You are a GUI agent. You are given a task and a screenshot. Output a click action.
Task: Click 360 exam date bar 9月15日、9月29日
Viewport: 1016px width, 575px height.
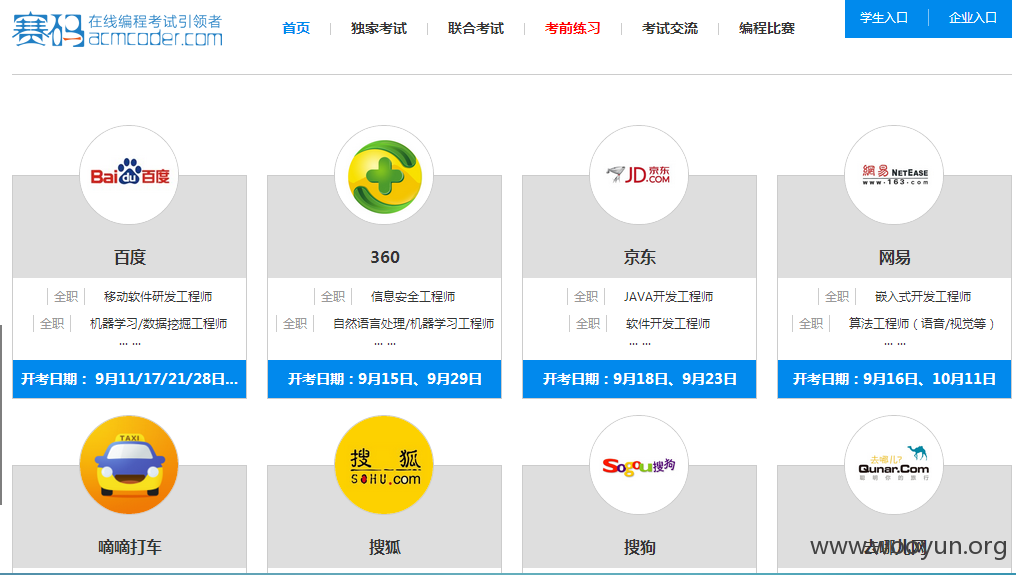click(384, 379)
